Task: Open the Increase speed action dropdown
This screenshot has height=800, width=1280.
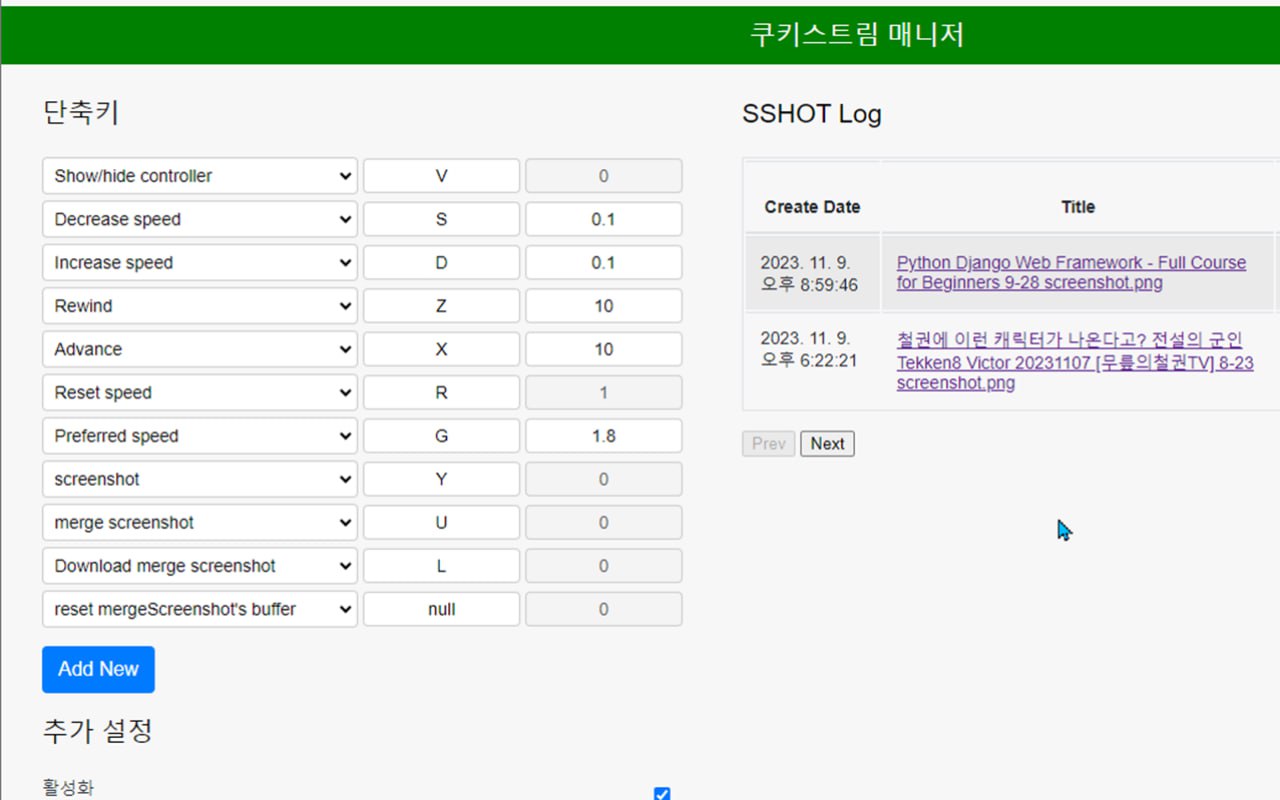Action: [200, 263]
